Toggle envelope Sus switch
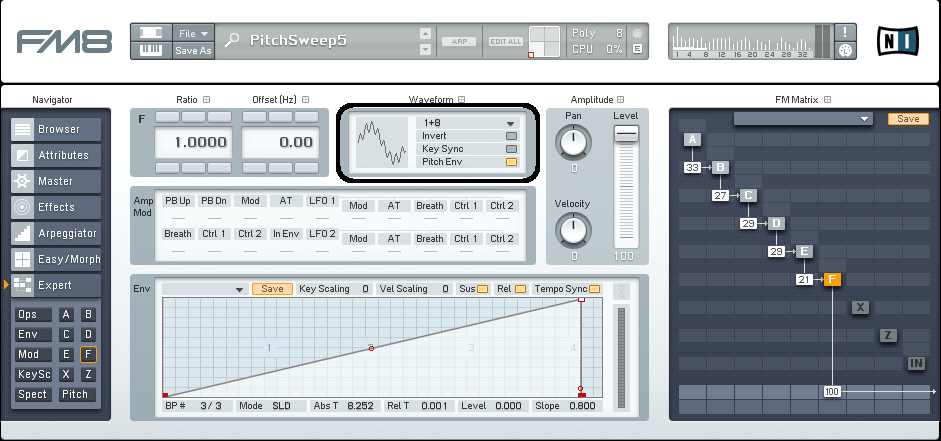Screen dimensions: 941x441 (483, 289)
